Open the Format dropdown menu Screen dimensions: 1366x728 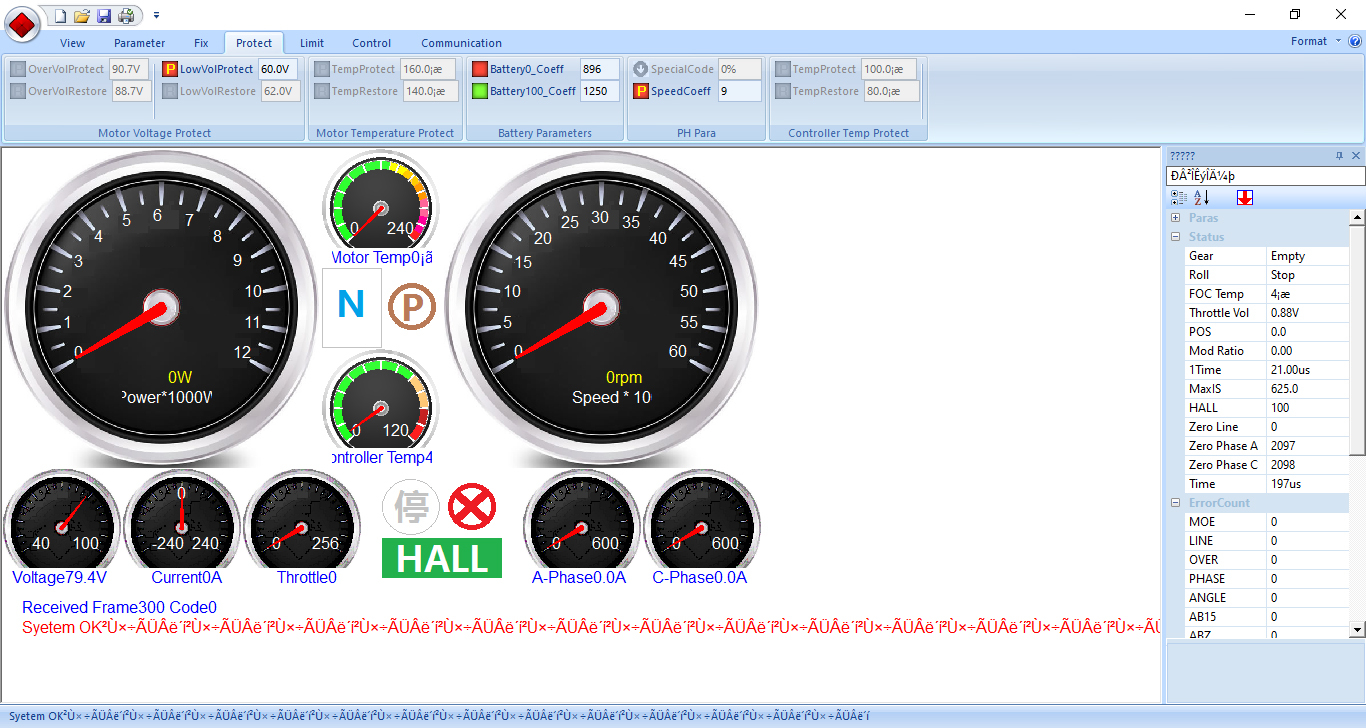tap(1315, 42)
